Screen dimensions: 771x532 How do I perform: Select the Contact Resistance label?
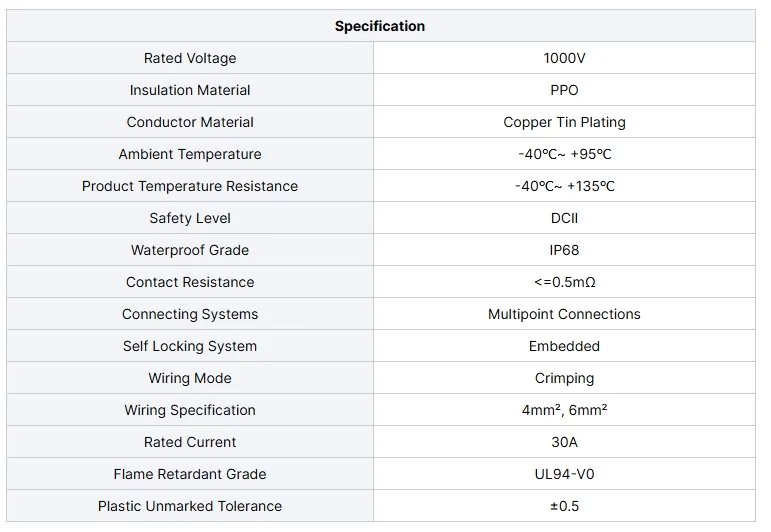pos(190,282)
